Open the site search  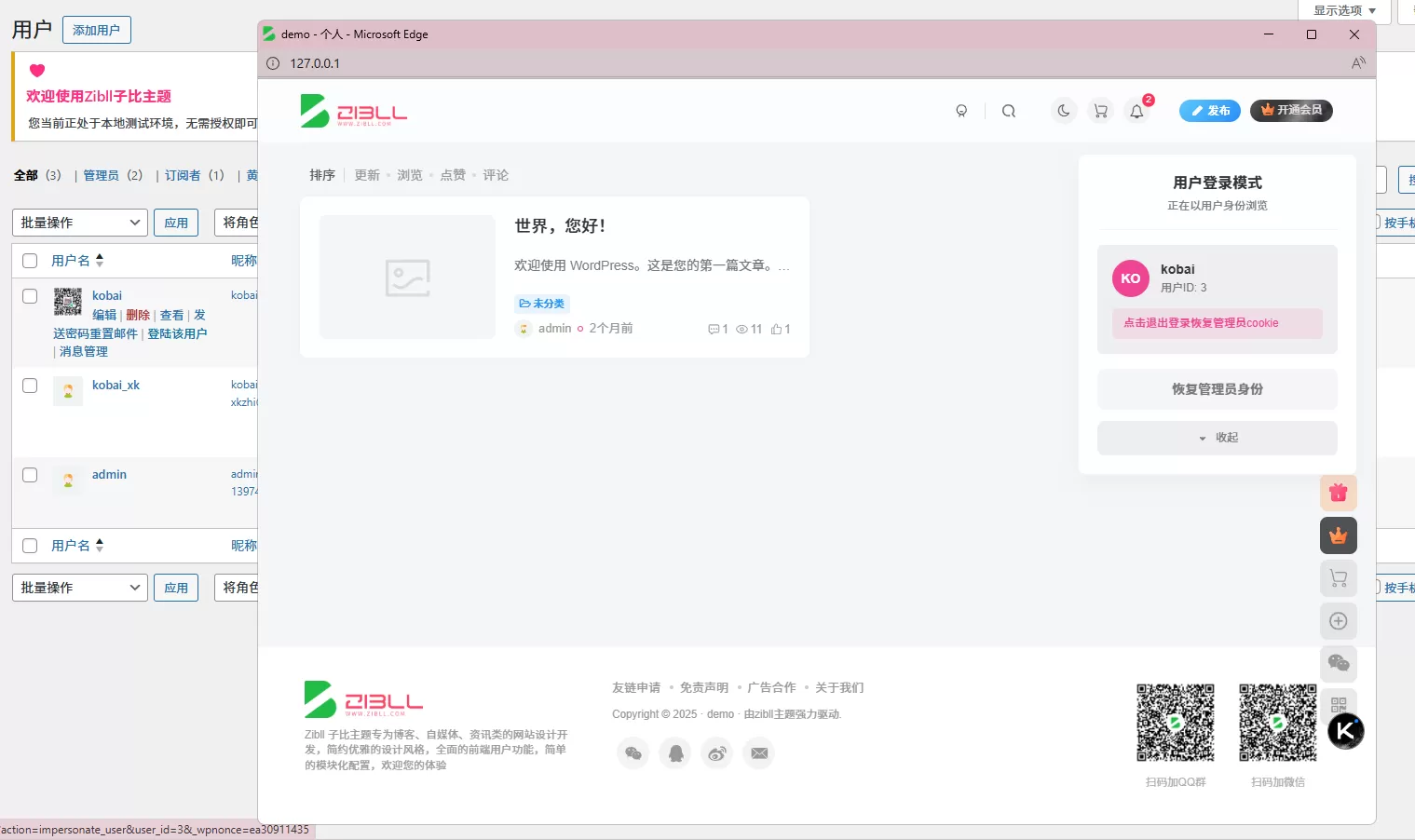pos(1009,111)
